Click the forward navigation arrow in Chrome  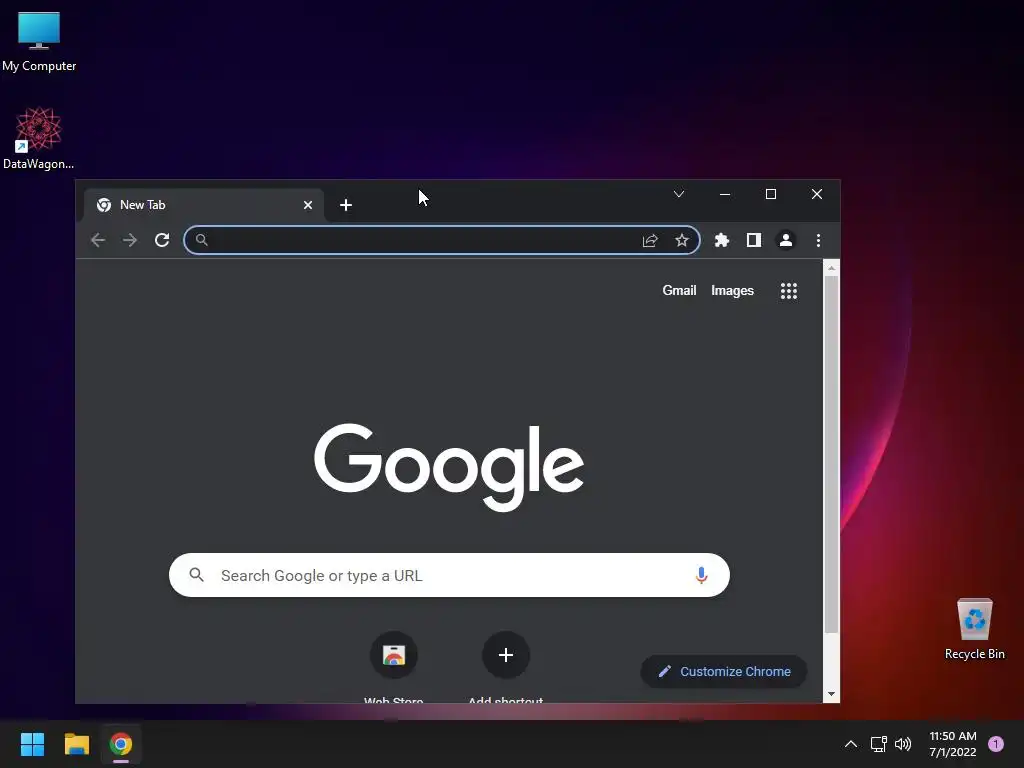[130, 240]
